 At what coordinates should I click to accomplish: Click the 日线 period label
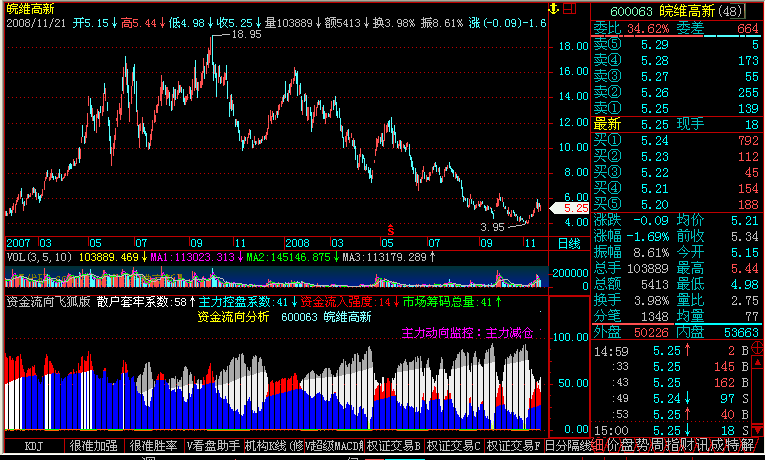tap(569, 243)
